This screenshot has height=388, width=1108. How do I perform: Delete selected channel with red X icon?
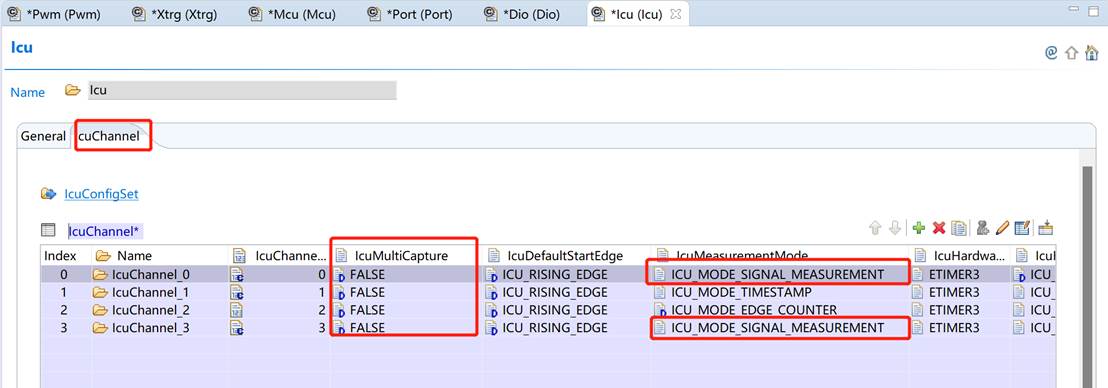pos(938,228)
